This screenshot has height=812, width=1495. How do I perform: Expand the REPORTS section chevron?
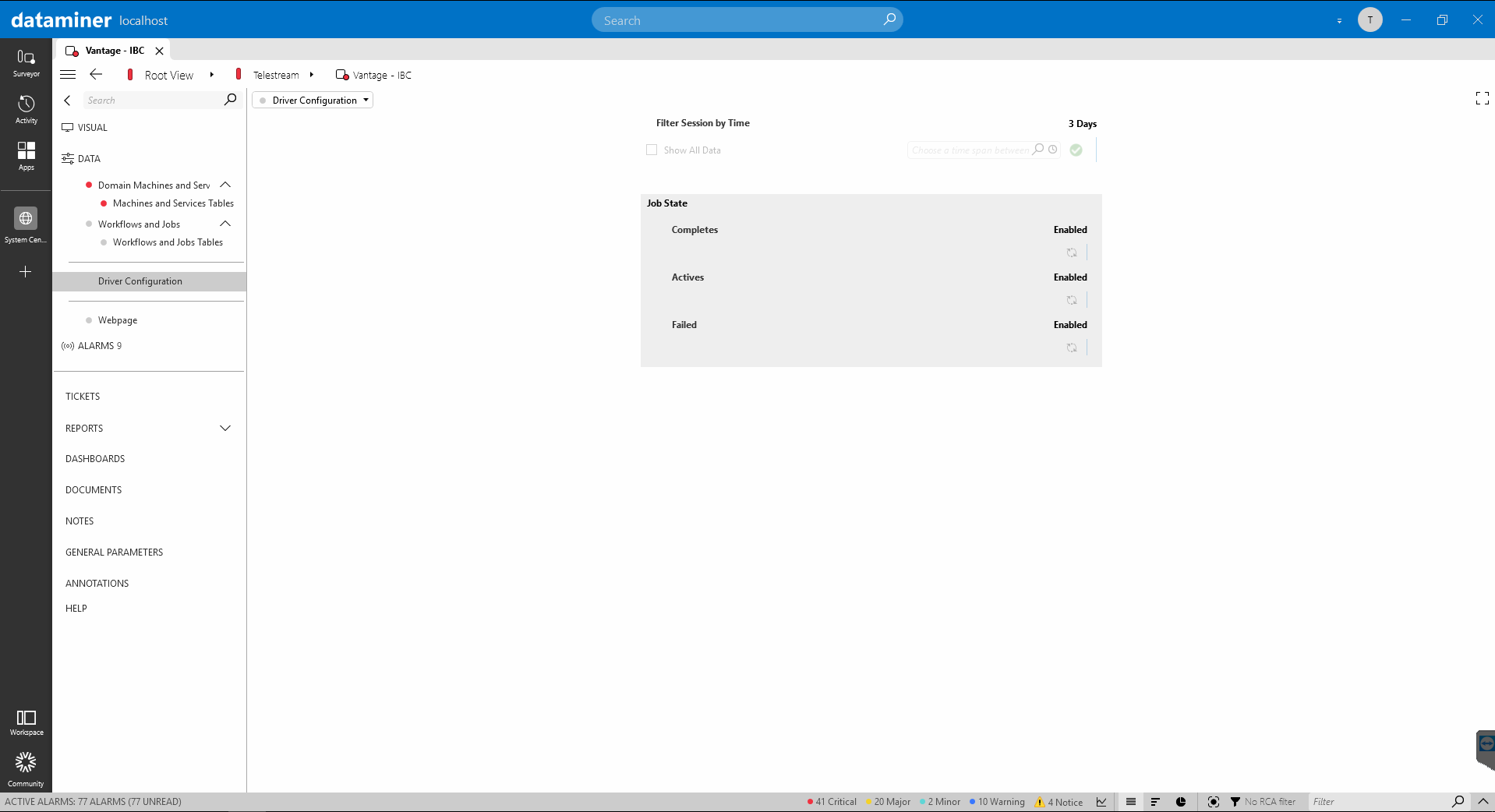[225, 429]
